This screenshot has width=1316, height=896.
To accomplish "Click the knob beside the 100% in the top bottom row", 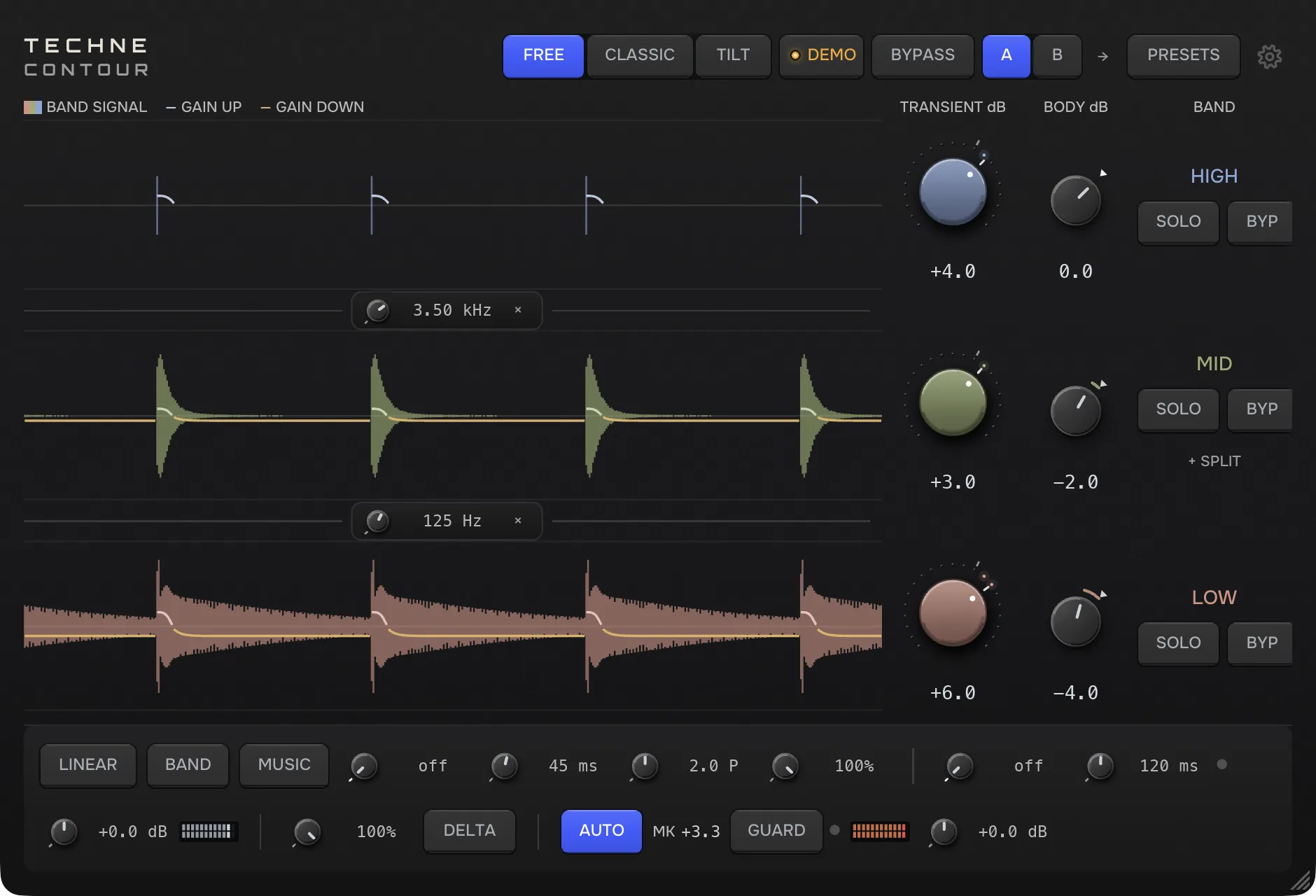I will (x=785, y=766).
